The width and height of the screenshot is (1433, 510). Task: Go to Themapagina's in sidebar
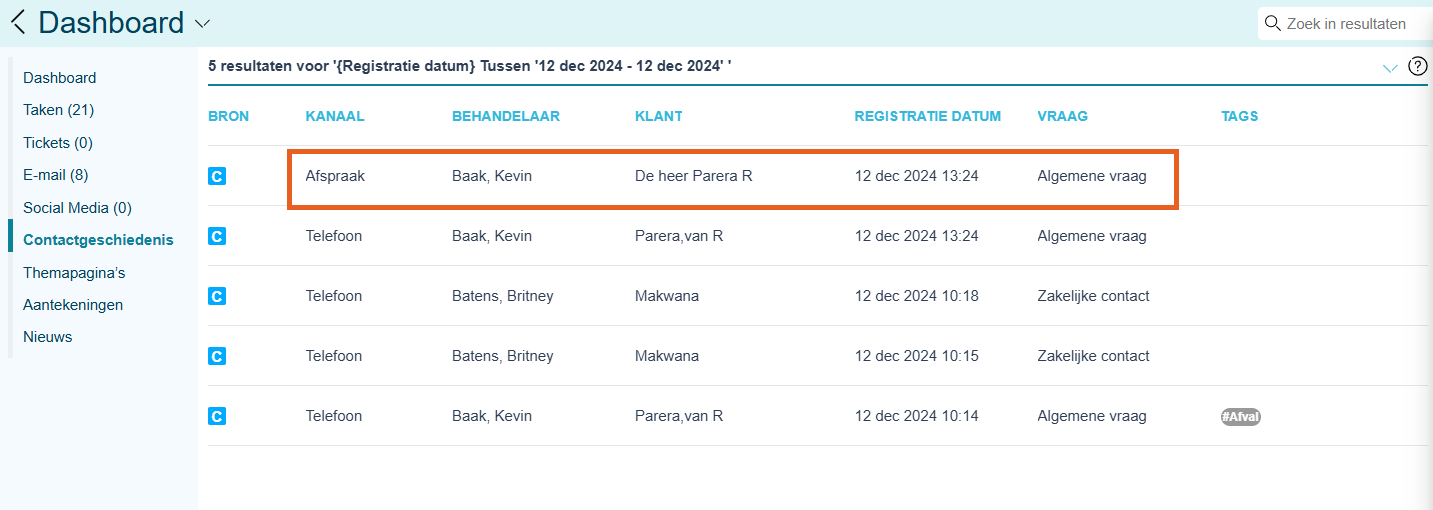coord(74,272)
